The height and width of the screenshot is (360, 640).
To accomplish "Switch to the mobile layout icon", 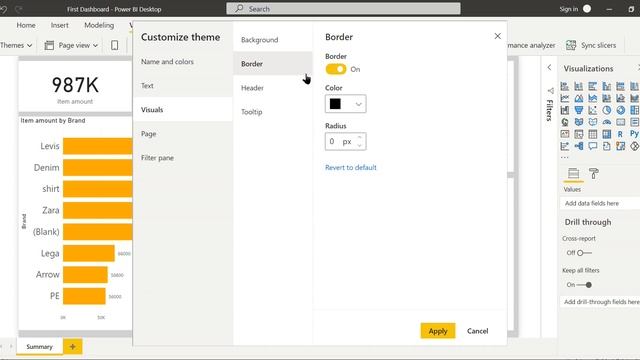I will [x=115, y=45].
